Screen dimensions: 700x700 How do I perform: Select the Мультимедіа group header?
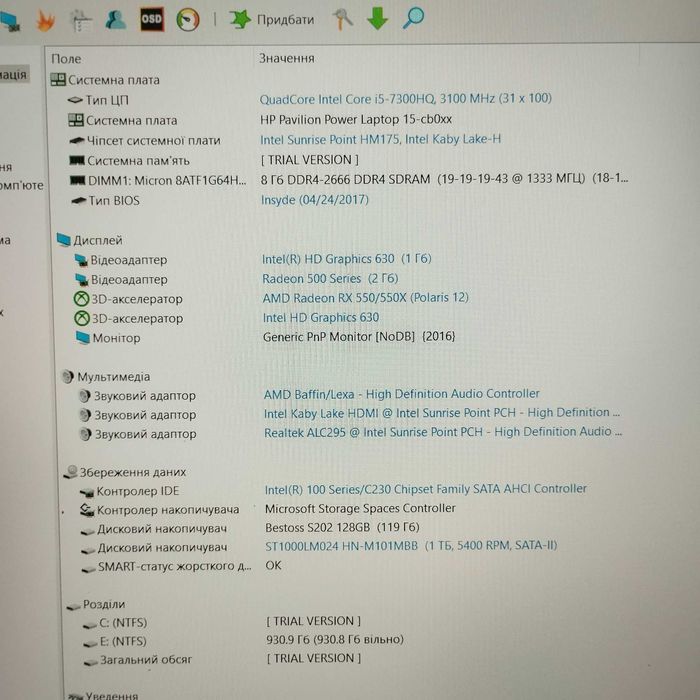tap(106, 377)
